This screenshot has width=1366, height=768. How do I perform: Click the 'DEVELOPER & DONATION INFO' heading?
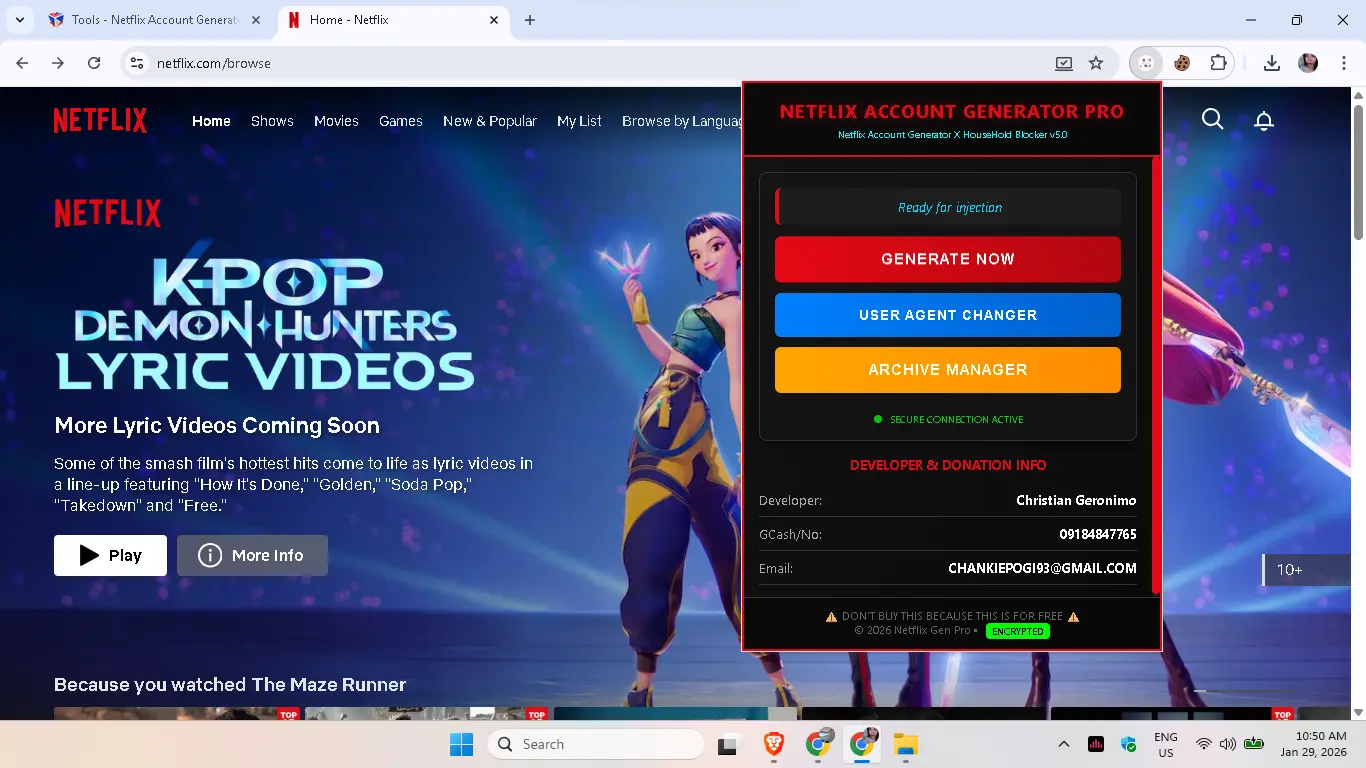click(948, 465)
